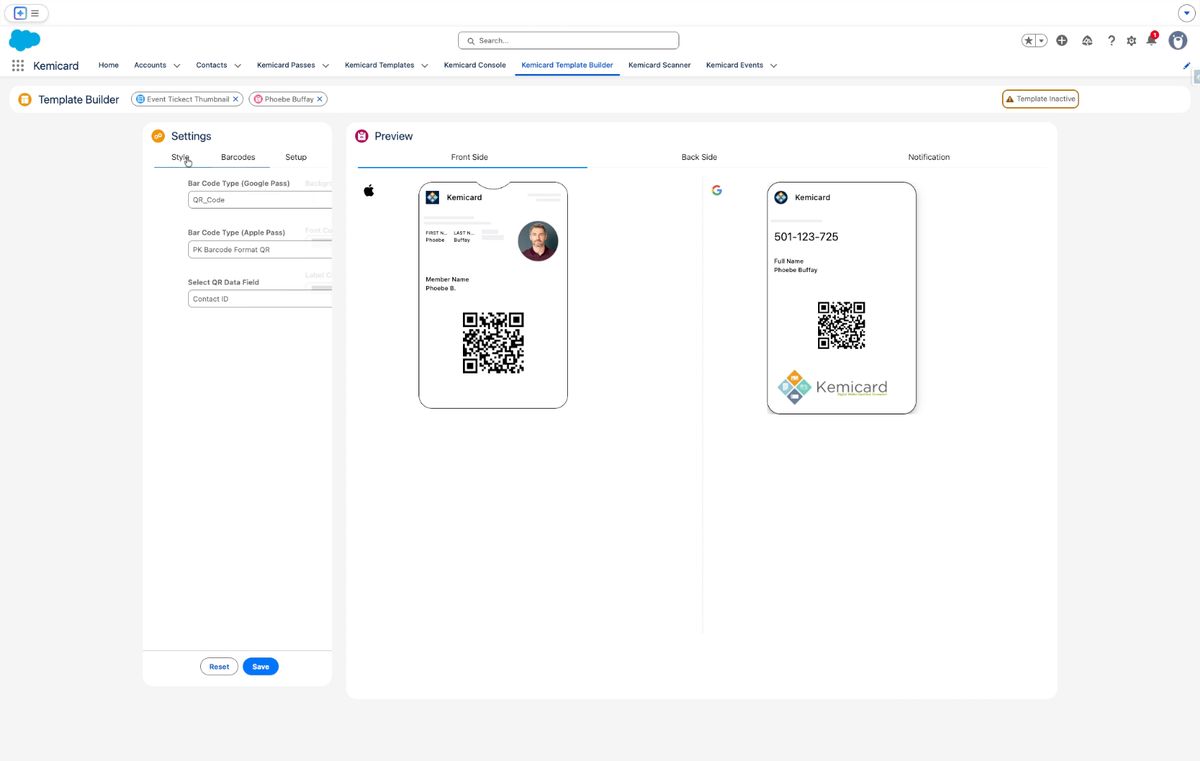This screenshot has width=1200, height=761.
Task: Open the Contacts tab
Action: [x=211, y=65]
